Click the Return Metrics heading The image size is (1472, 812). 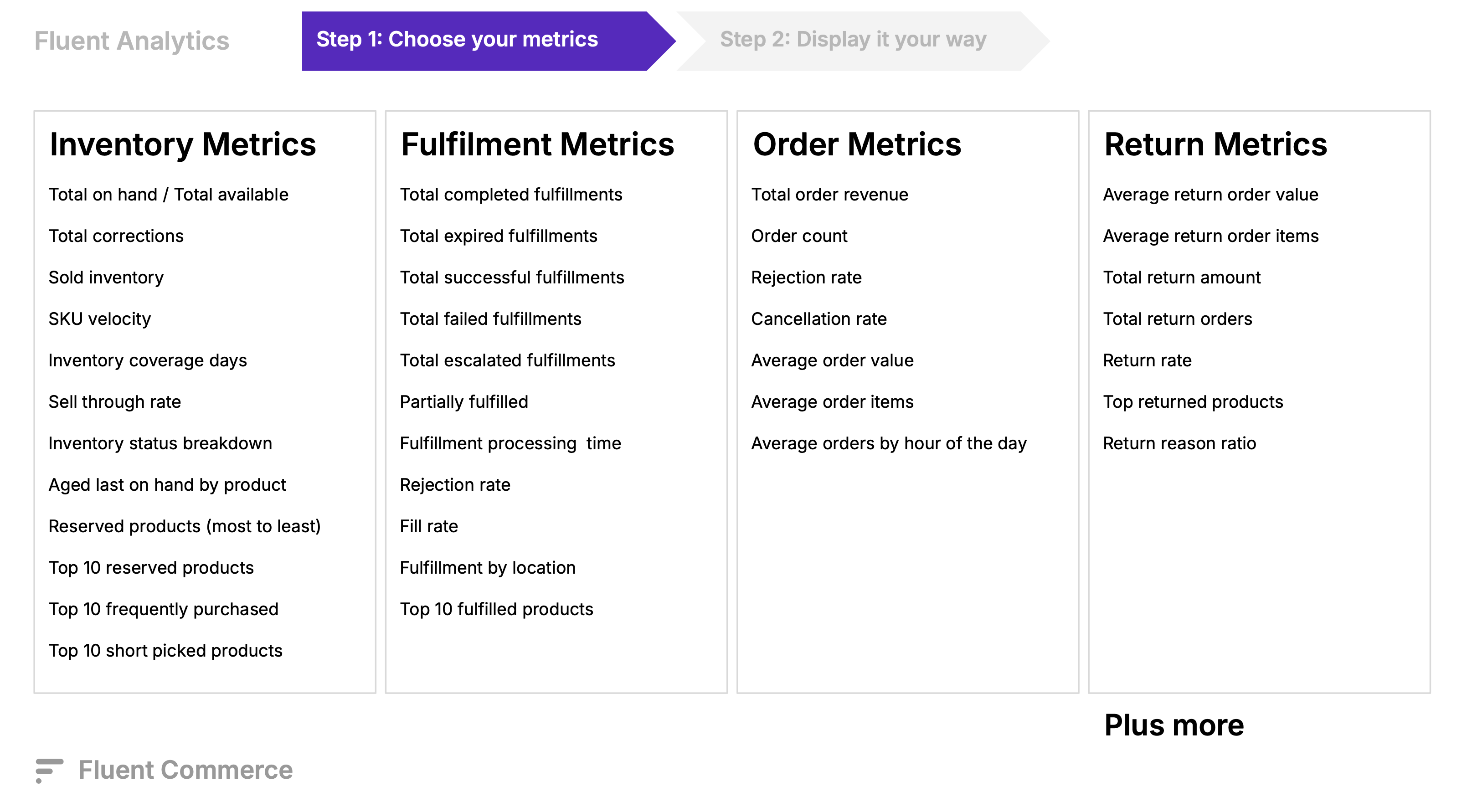[x=1215, y=144]
